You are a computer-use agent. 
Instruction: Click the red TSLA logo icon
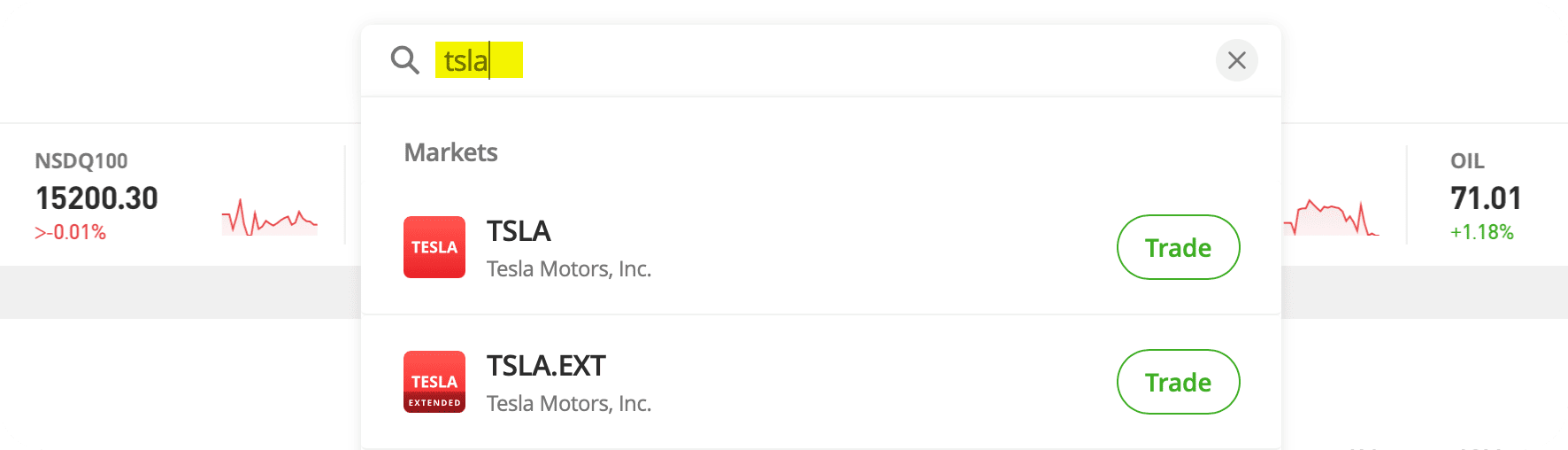434,247
